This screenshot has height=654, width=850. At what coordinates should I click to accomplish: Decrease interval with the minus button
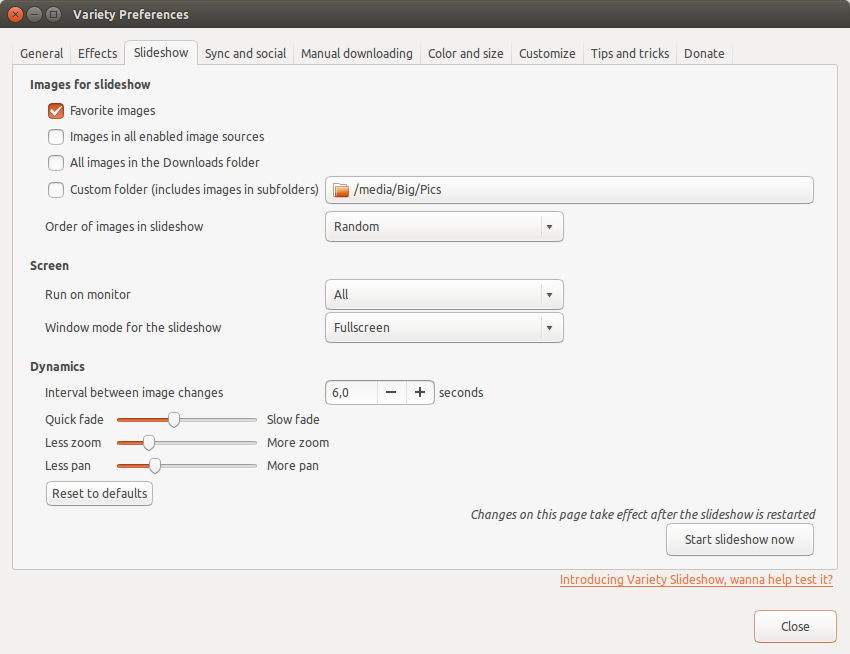391,393
